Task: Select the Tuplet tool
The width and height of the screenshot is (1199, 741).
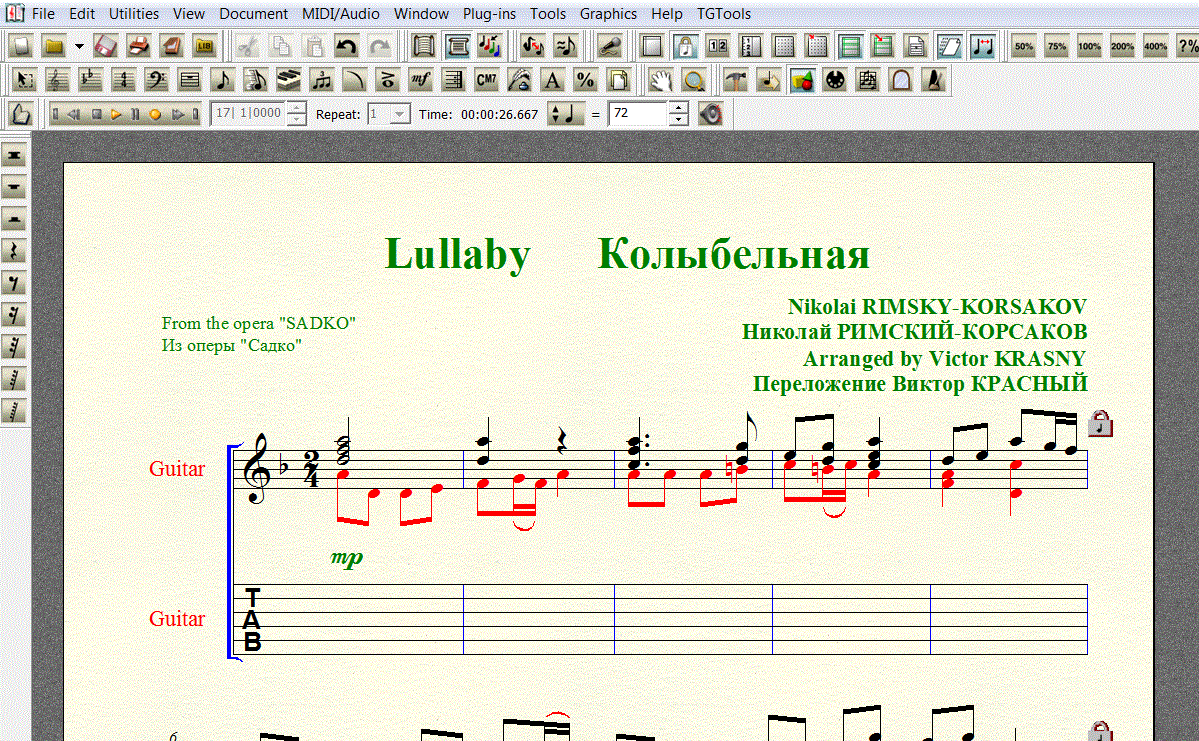Action: point(321,80)
